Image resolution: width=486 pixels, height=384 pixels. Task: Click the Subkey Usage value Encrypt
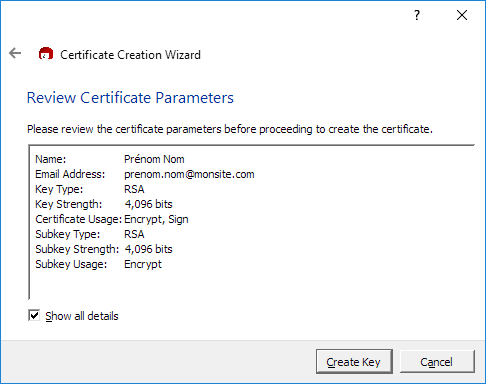tap(143, 264)
